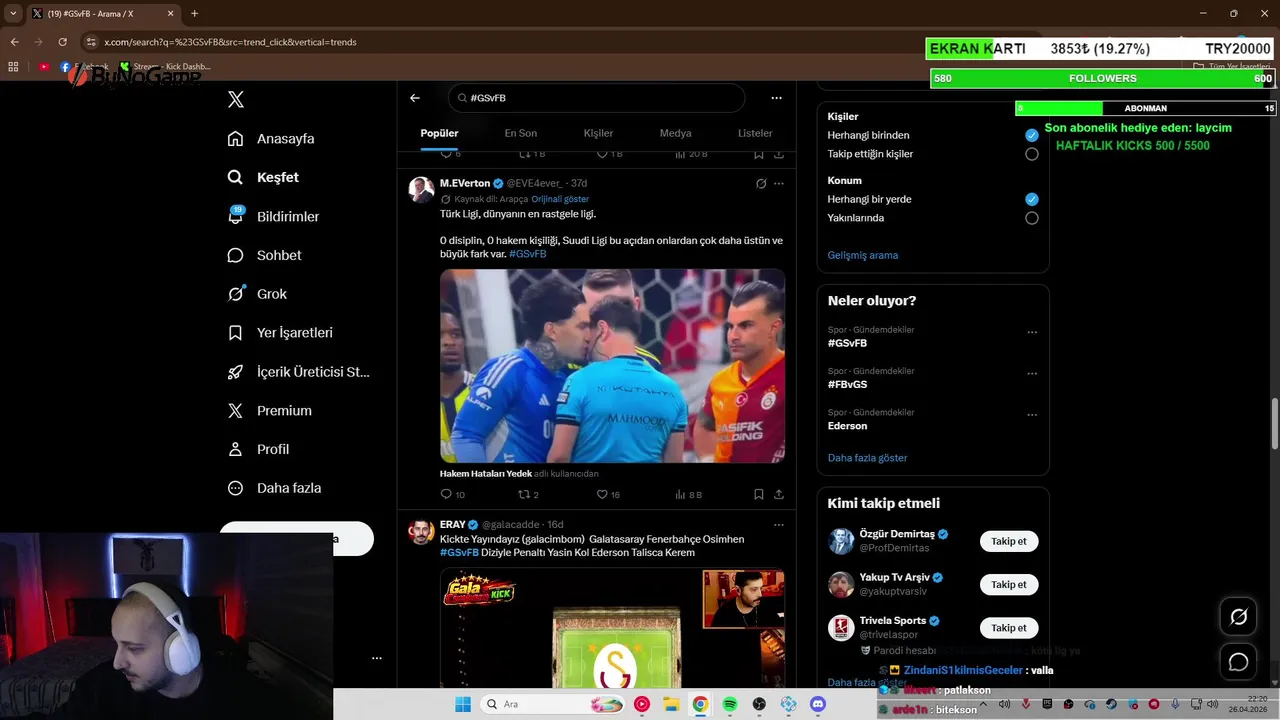The width and height of the screenshot is (1280, 720).
Task: Select Herhangi birinden radio option
Action: tap(1031, 135)
